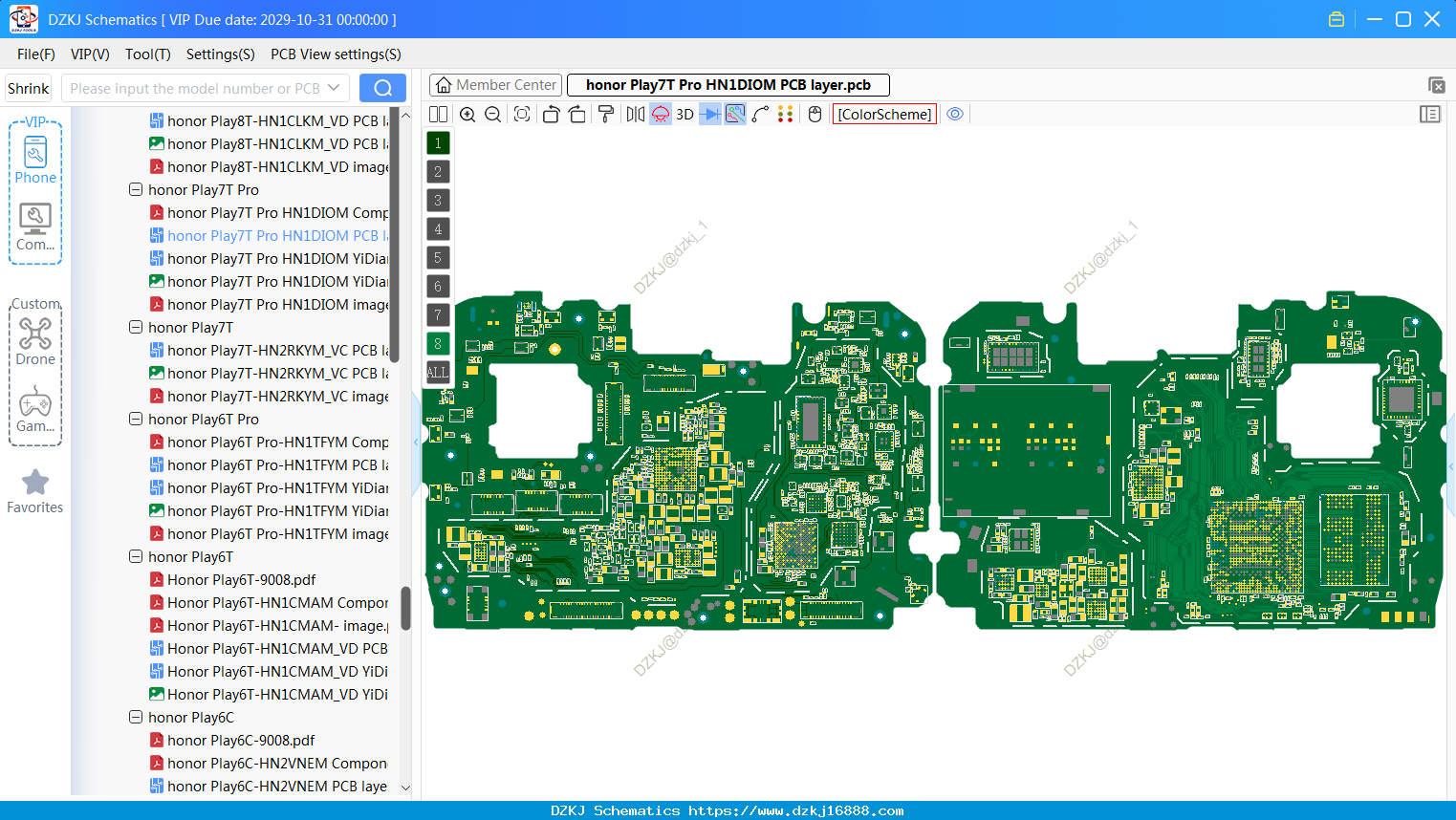Screen dimensions: 1456x820
Task: Open Honor Play6T-9008.pdf
Action: click(x=232, y=579)
